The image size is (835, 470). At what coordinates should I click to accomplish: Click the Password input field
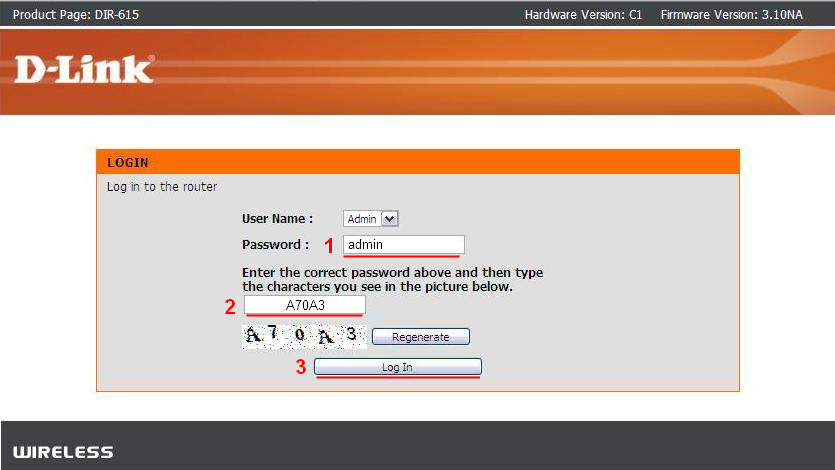tap(404, 244)
